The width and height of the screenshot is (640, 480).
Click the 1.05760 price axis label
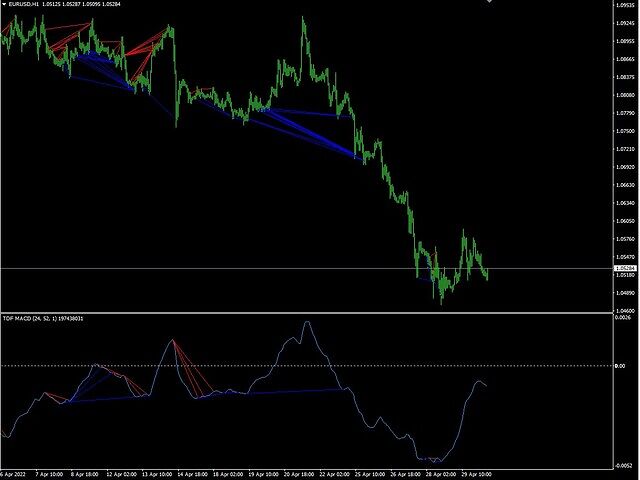(x=625, y=239)
